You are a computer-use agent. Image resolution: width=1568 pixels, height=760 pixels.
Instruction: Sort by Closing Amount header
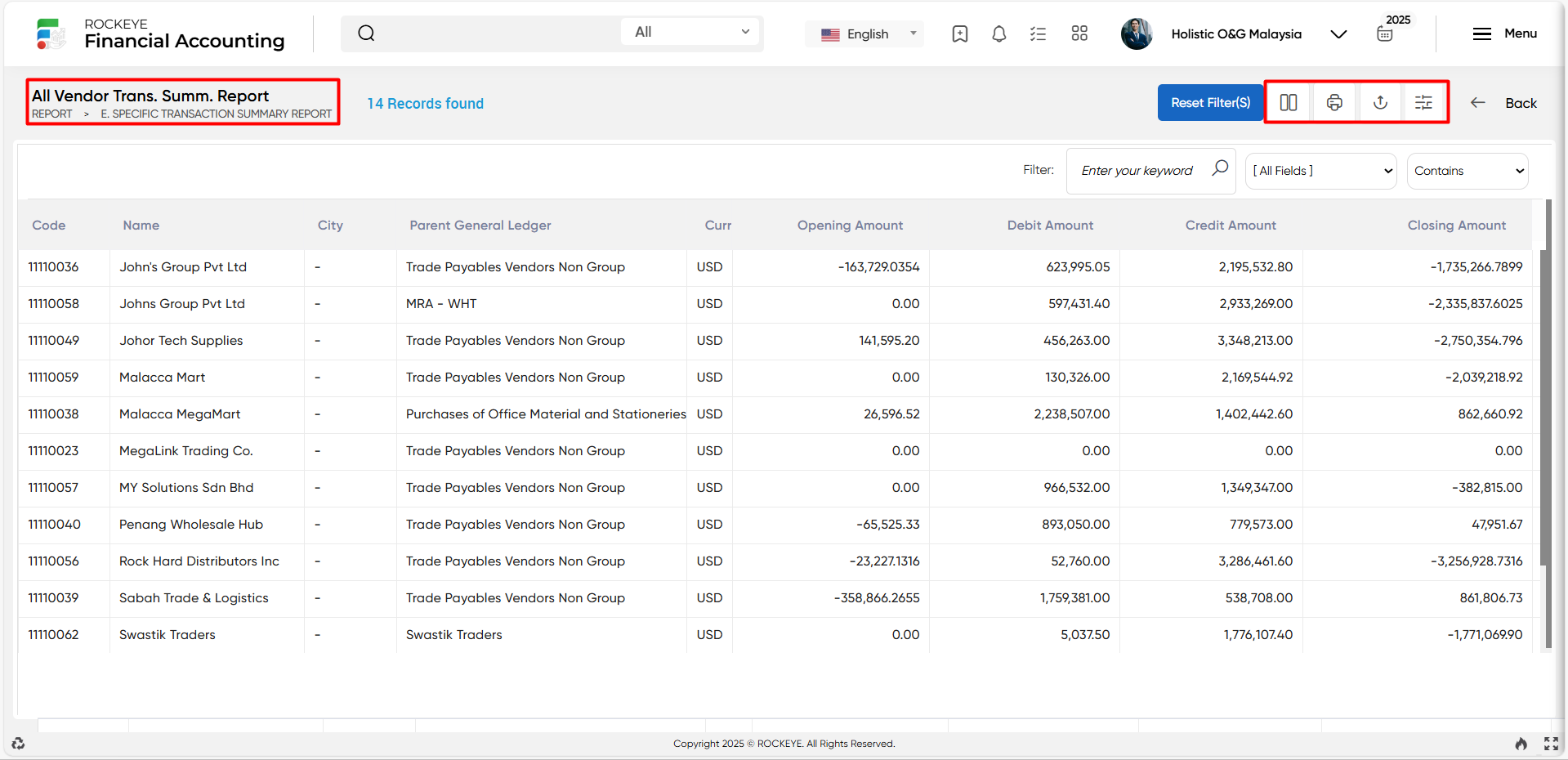pos(1457,226)
